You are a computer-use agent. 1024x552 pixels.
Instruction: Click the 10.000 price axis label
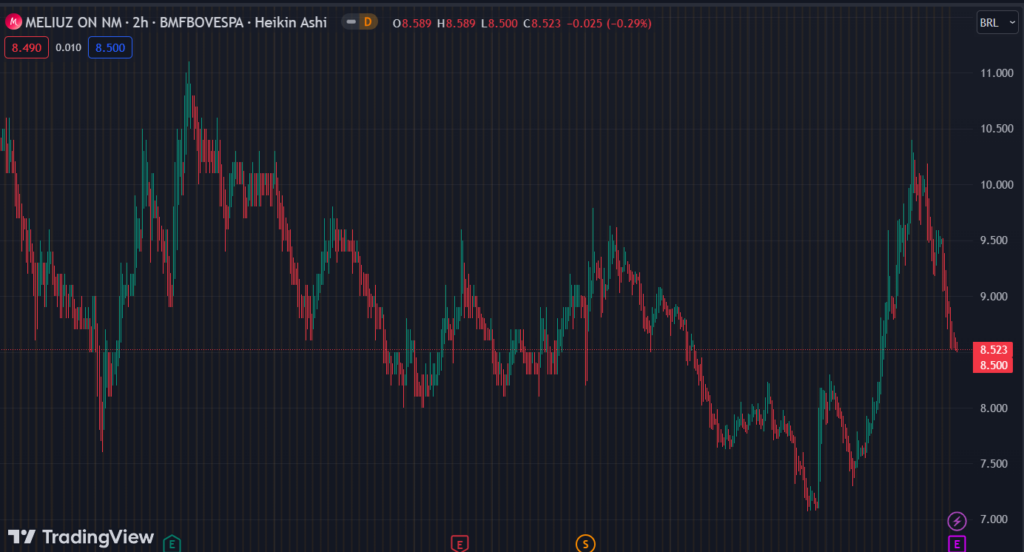click(997, 185)
